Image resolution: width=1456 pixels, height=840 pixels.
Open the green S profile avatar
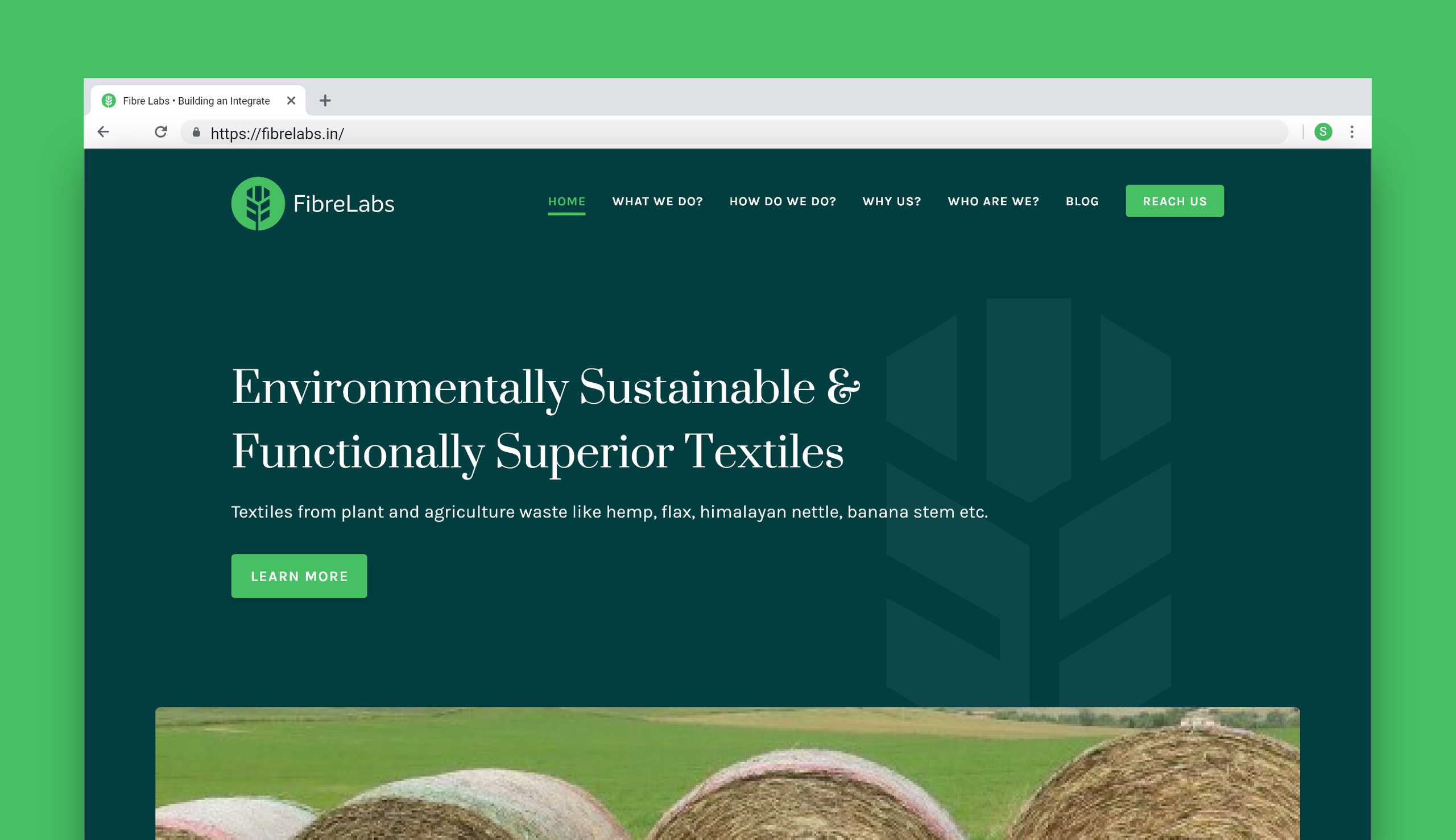(x=1323, y=132)
